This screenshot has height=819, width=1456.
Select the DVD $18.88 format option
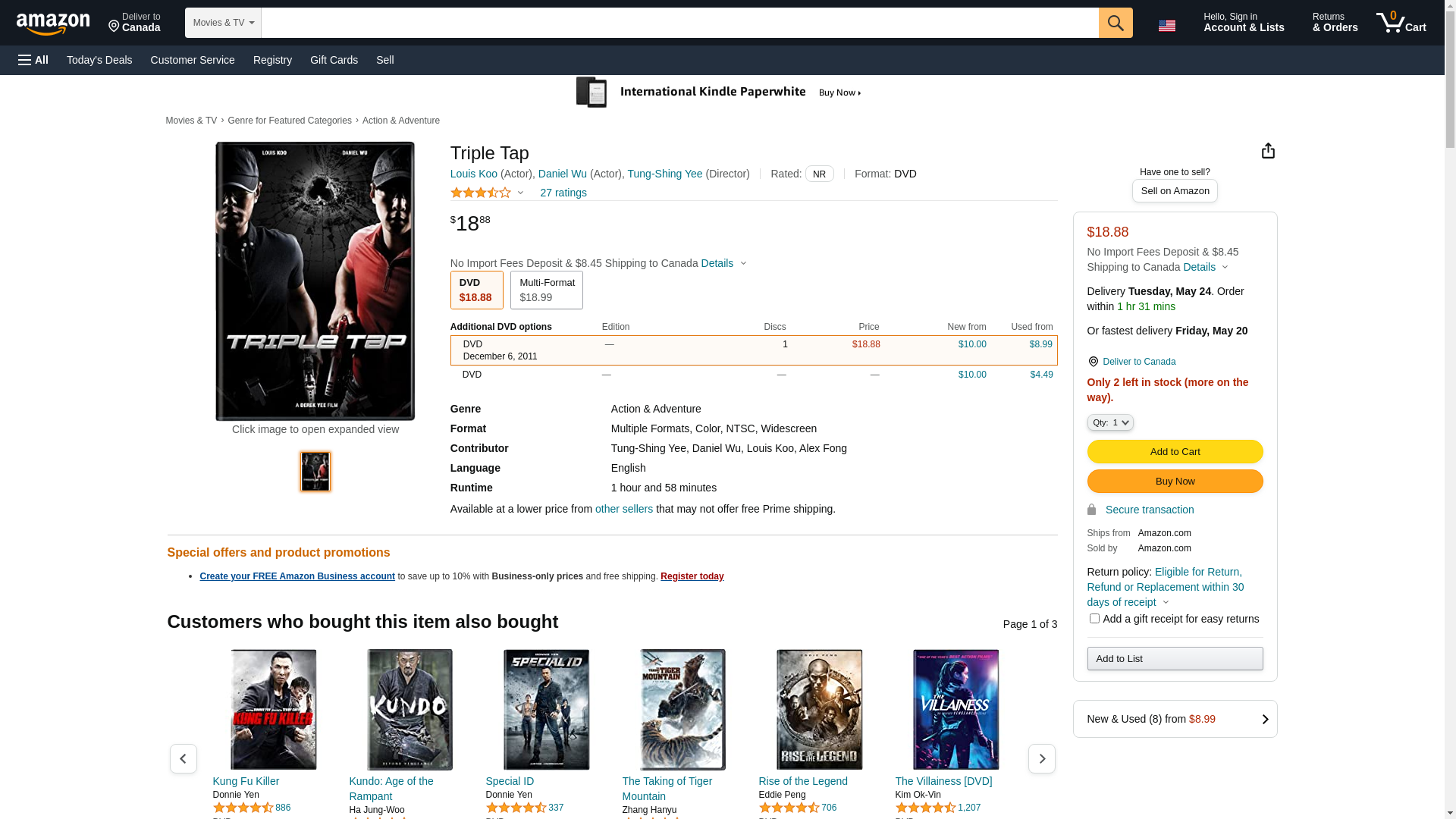(476, 290)
